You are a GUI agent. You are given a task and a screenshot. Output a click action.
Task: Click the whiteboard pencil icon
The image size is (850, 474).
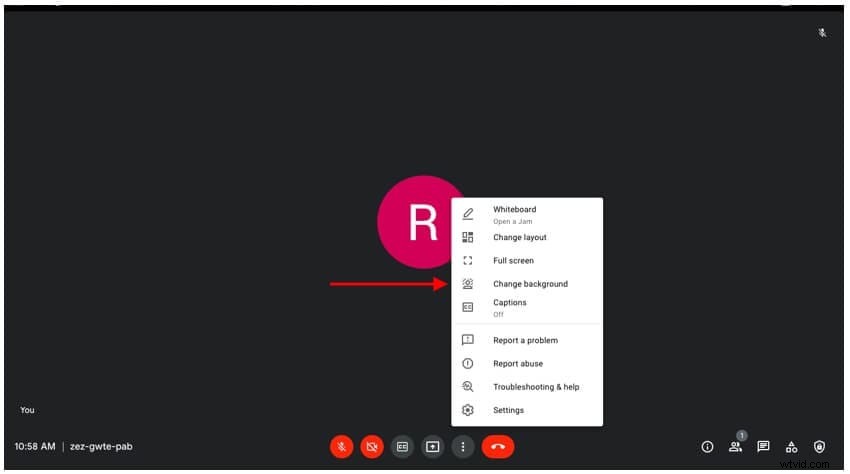[468, 214]
